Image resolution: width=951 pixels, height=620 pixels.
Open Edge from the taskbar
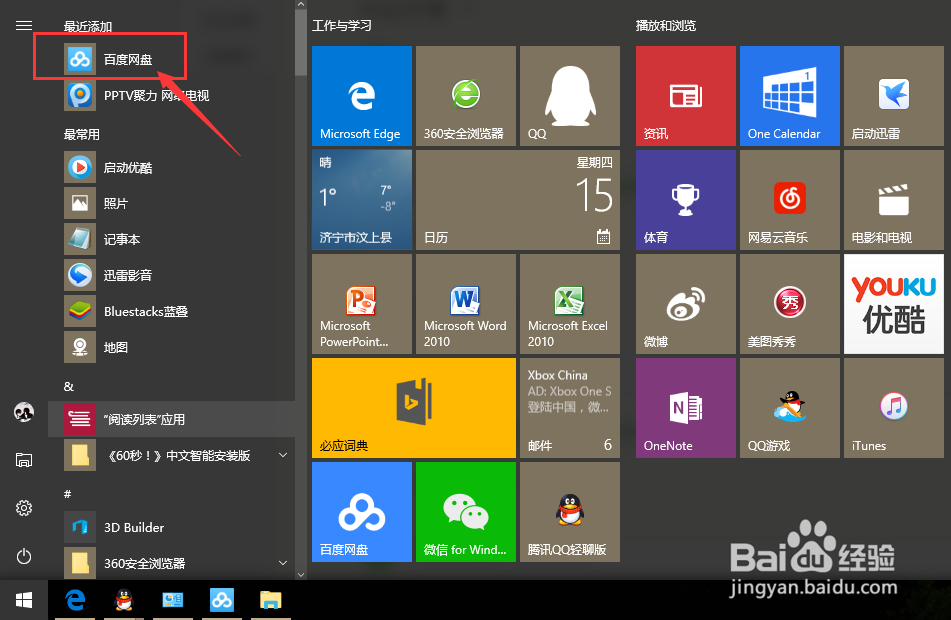(75, 600)
